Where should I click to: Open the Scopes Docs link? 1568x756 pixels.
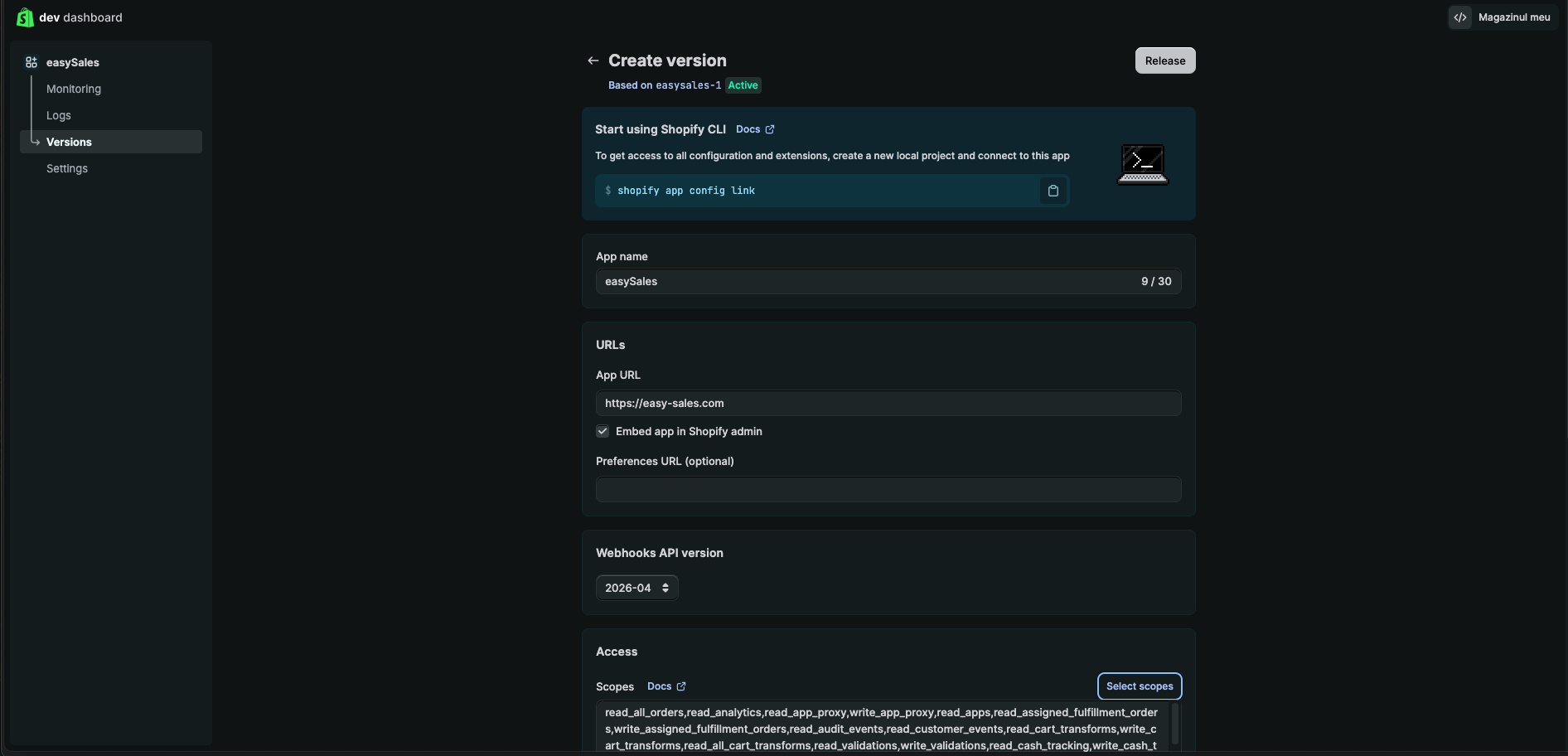coord(666,686)
